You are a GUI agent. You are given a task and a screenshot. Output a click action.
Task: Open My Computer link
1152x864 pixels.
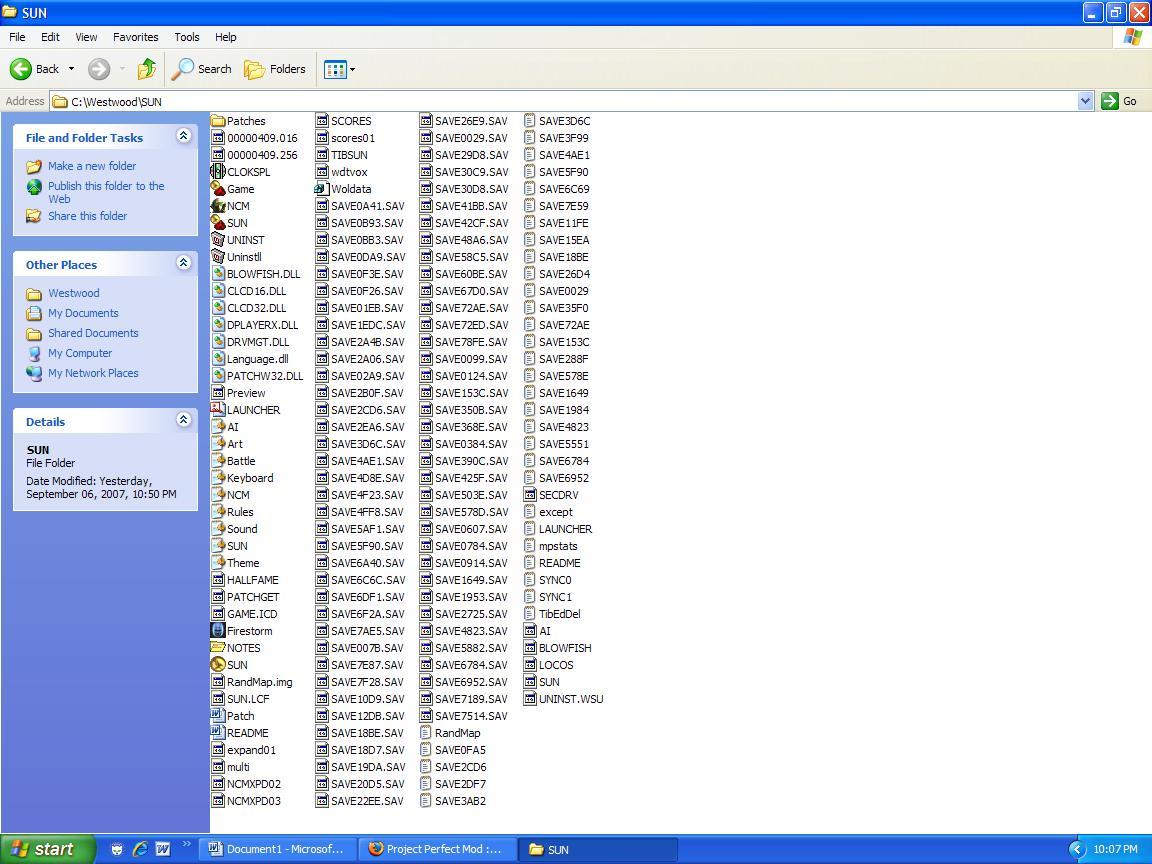coord(80,353)
